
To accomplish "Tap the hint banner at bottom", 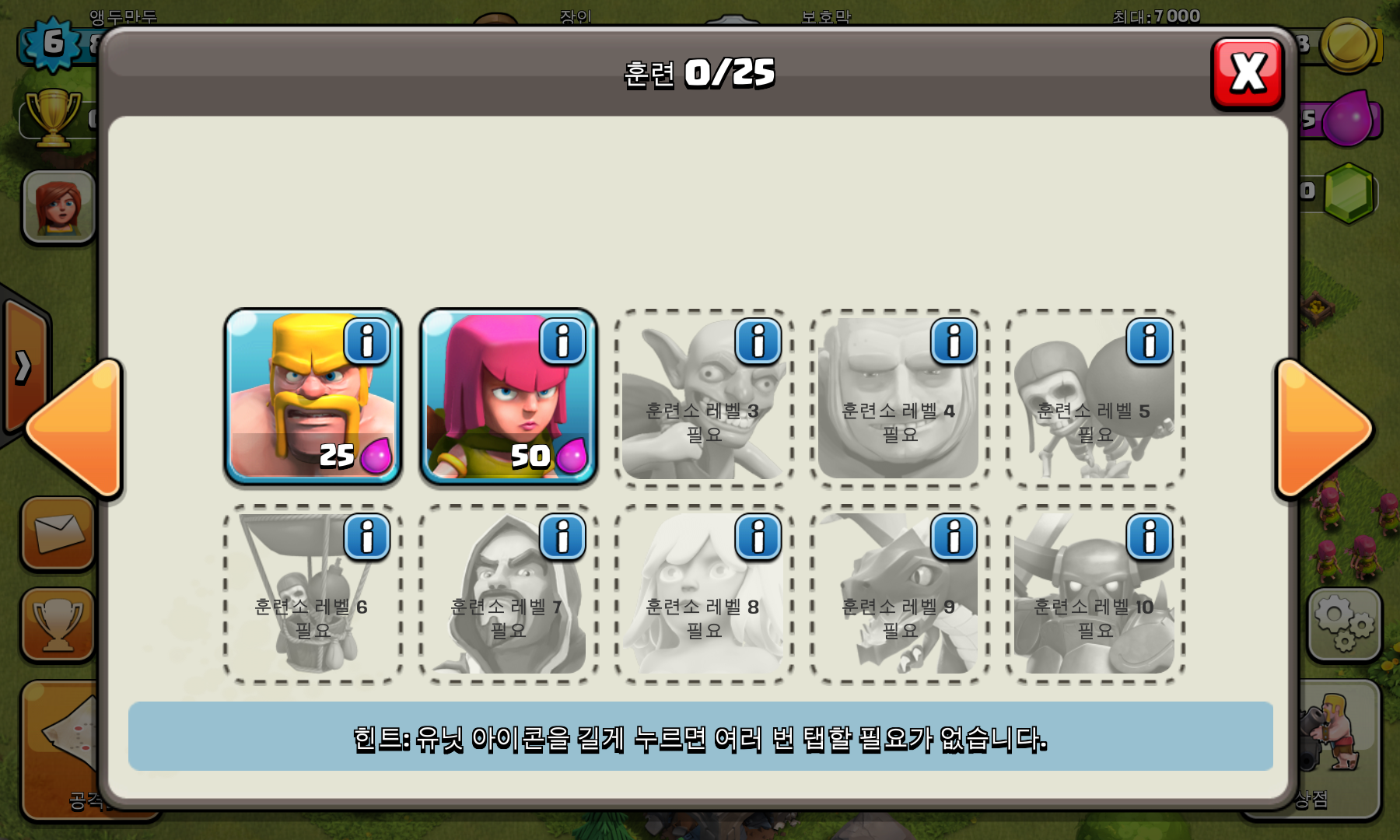I will coord(700,737).
